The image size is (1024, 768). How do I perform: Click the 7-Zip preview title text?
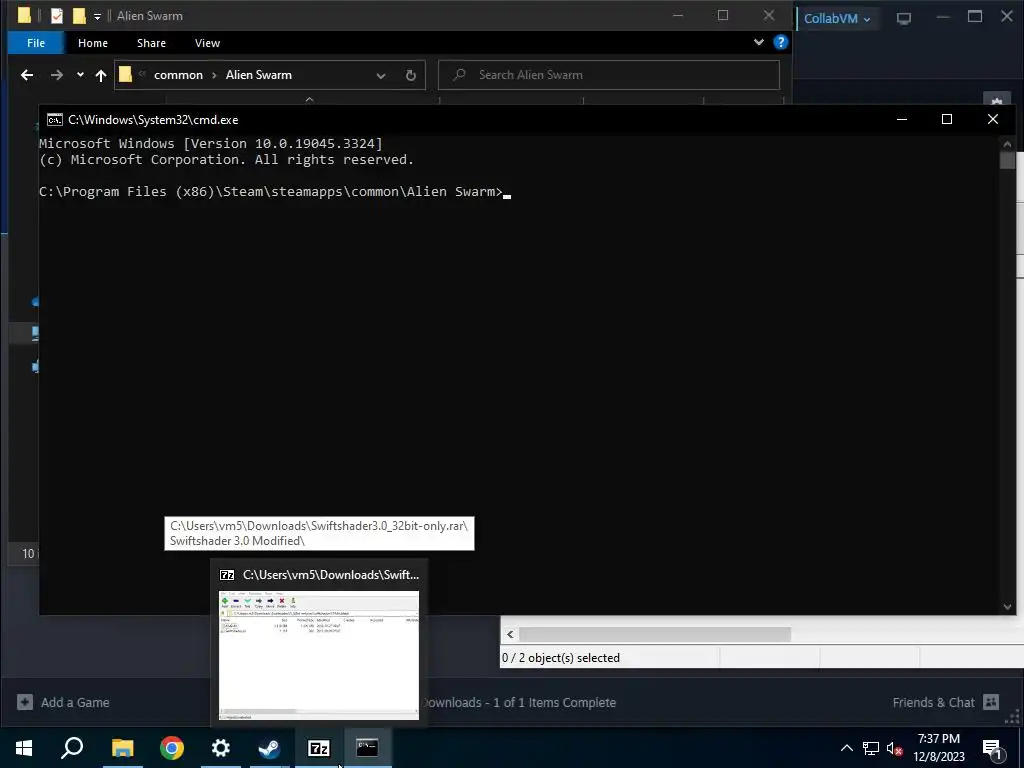click(x=331, y=575)
